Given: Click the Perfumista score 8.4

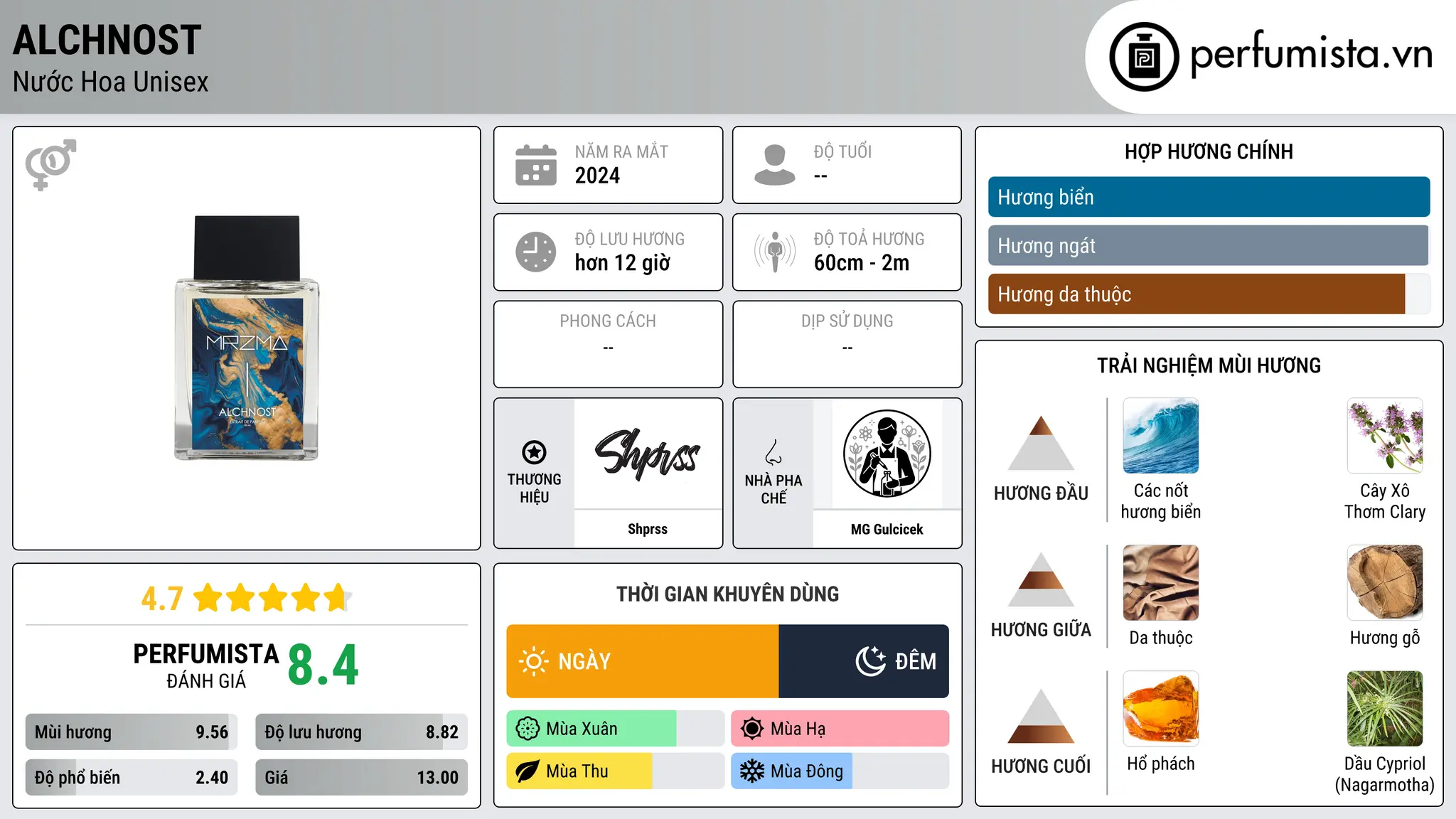Looking at the screenshot, I should (x=323, y=665).
